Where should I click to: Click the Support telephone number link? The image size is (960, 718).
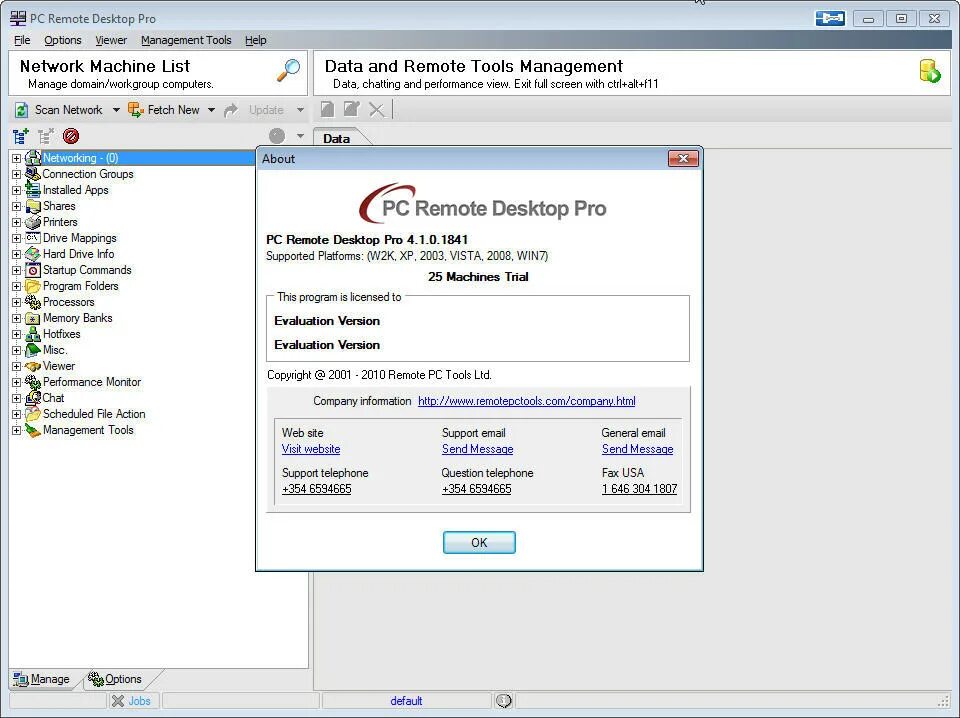[x=317, y=488]
